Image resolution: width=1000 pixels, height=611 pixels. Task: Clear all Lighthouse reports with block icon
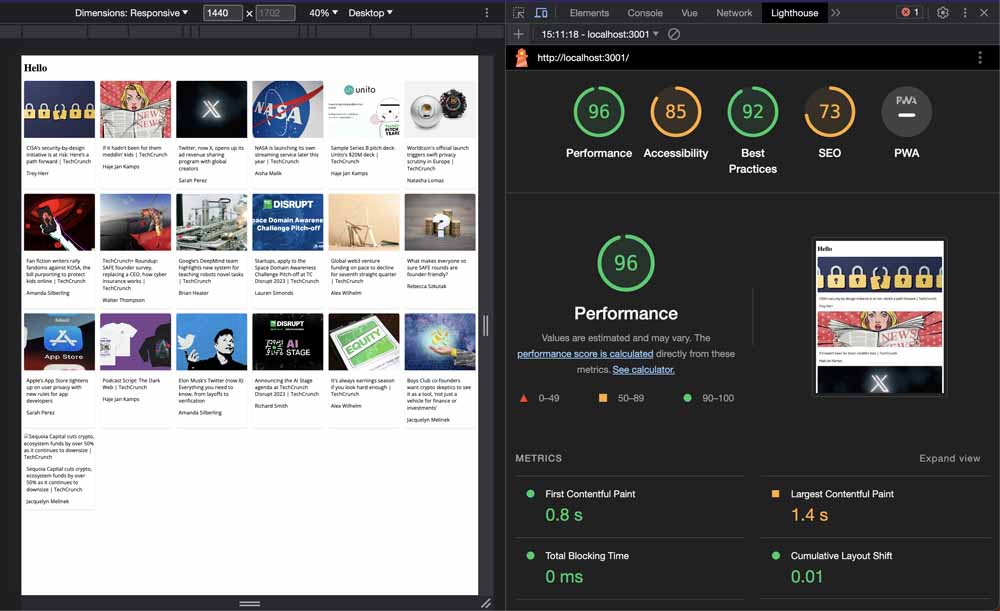(x=672, y=33)
